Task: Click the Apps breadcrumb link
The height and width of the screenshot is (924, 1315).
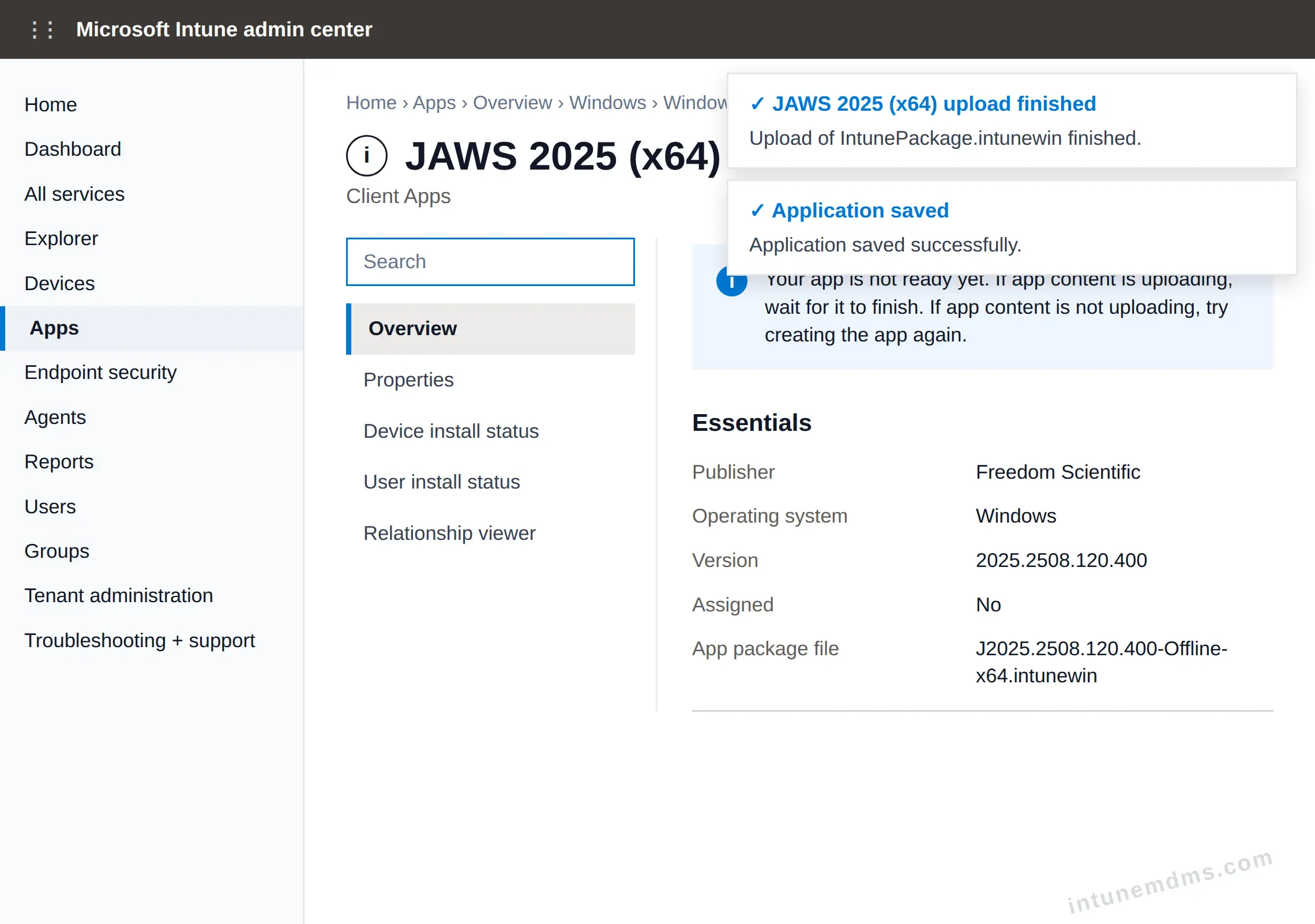Action: [x=434, y=102]
